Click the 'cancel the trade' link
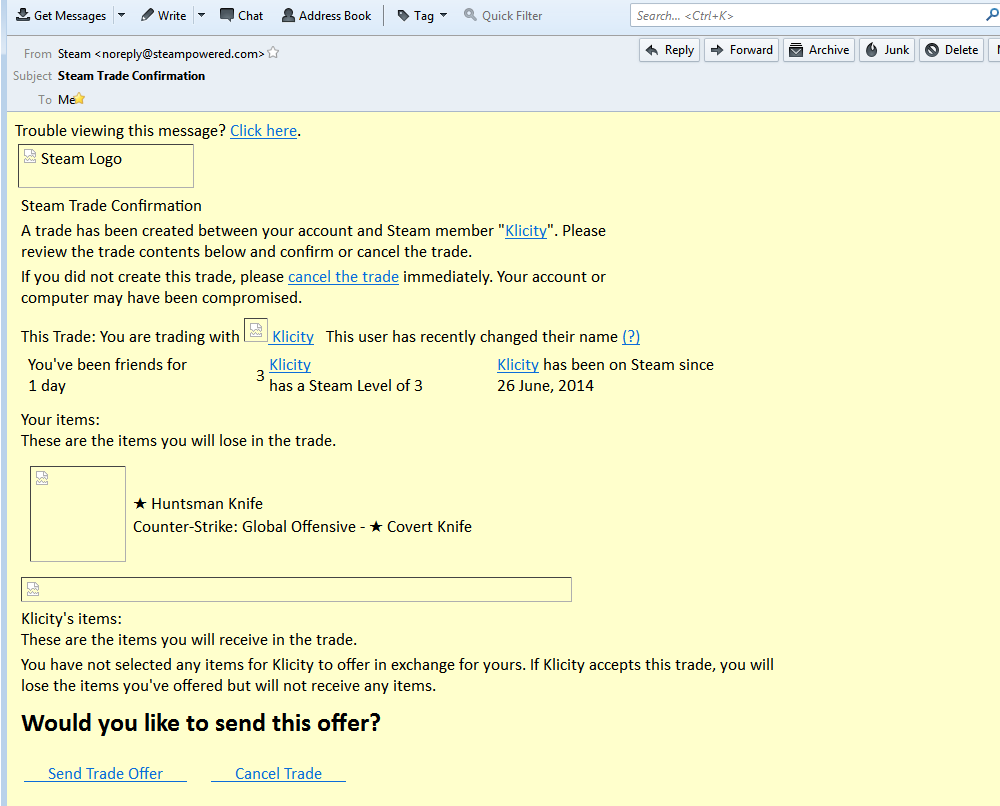This screenshot has height=806, width=1000. (343, 277)
